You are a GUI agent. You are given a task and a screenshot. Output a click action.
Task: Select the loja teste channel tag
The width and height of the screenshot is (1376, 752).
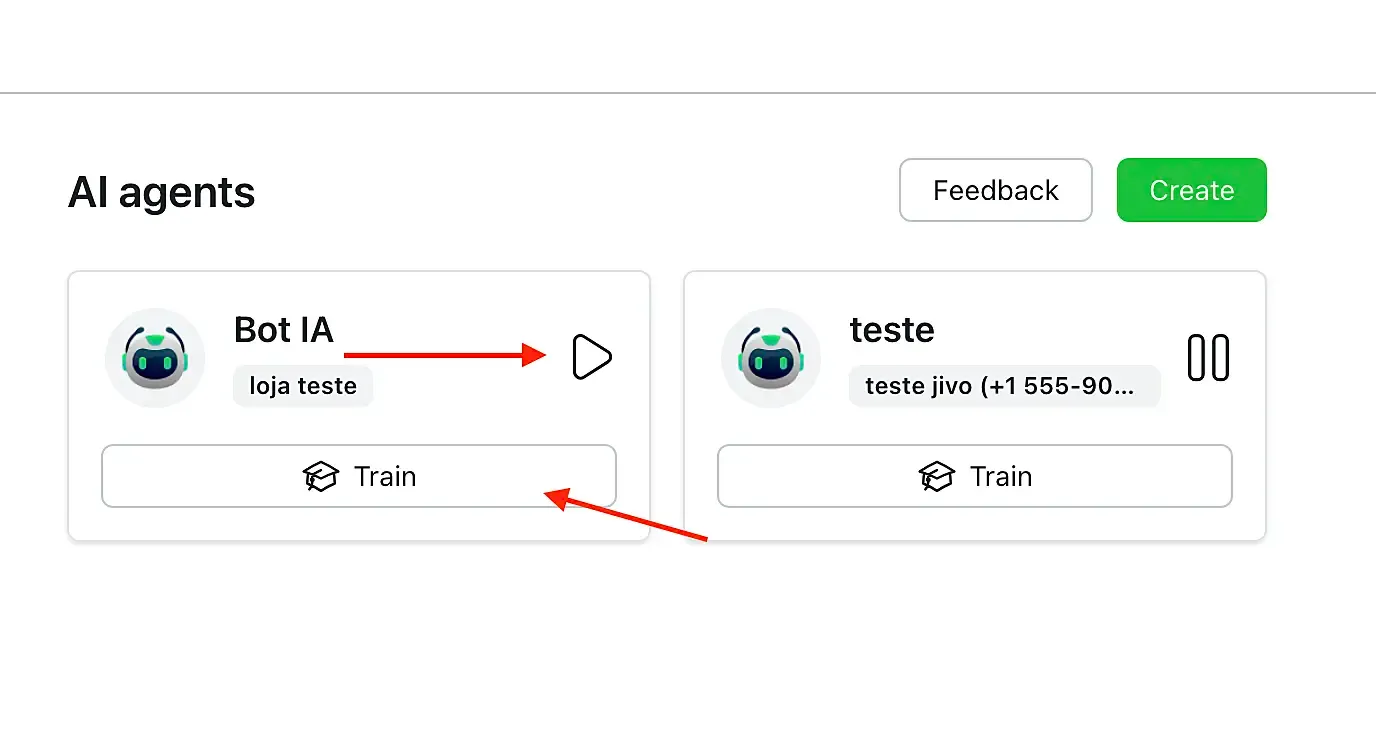point(303,386)
